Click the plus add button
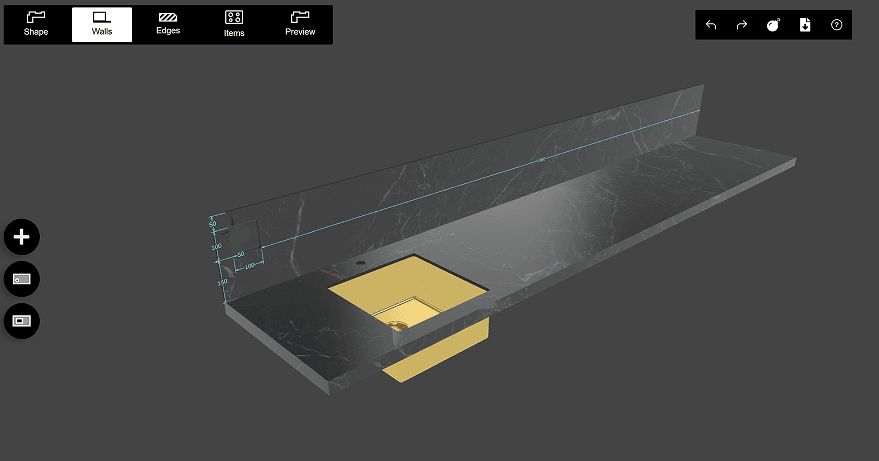This screenshot has width=879, height=461. pyautogui.click(x=22, y=237)
